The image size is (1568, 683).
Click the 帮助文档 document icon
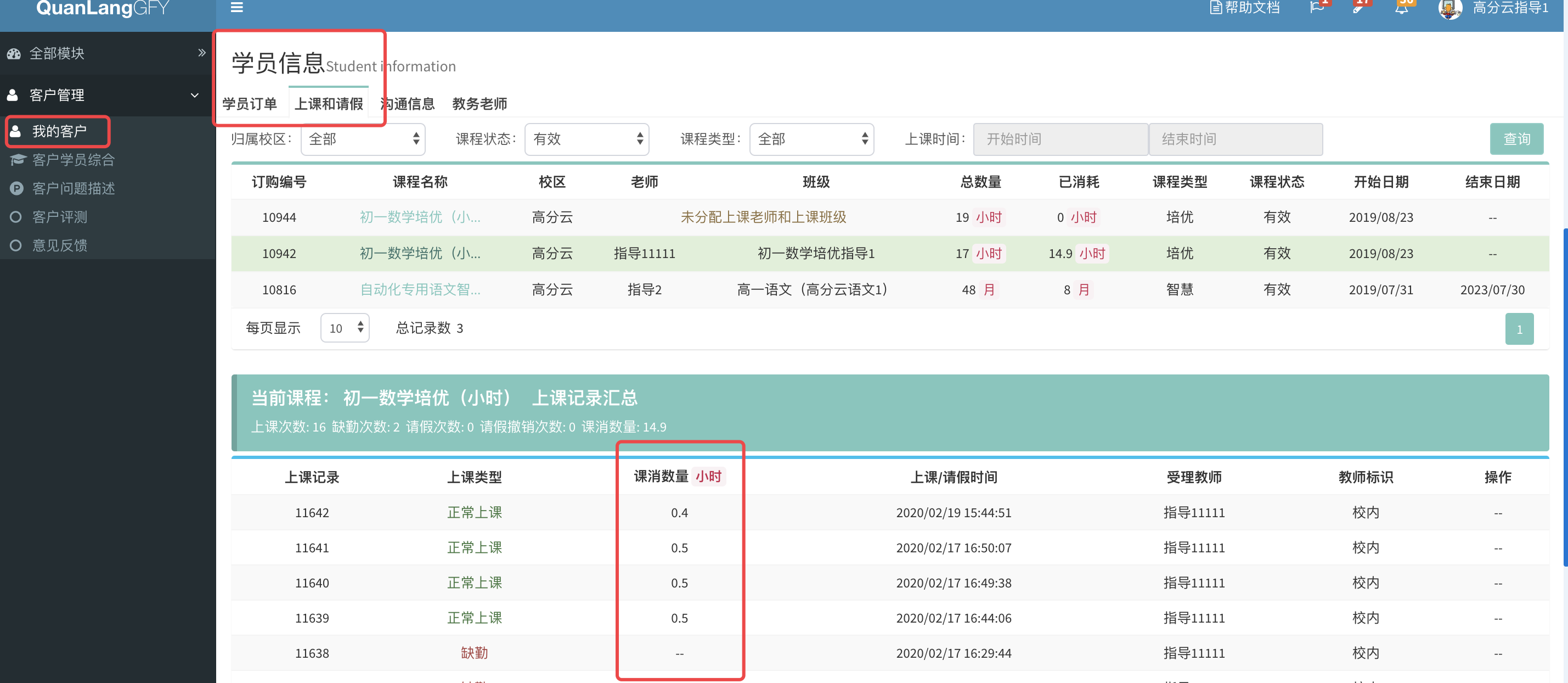pyautogui.click(x=1216, y=8)
